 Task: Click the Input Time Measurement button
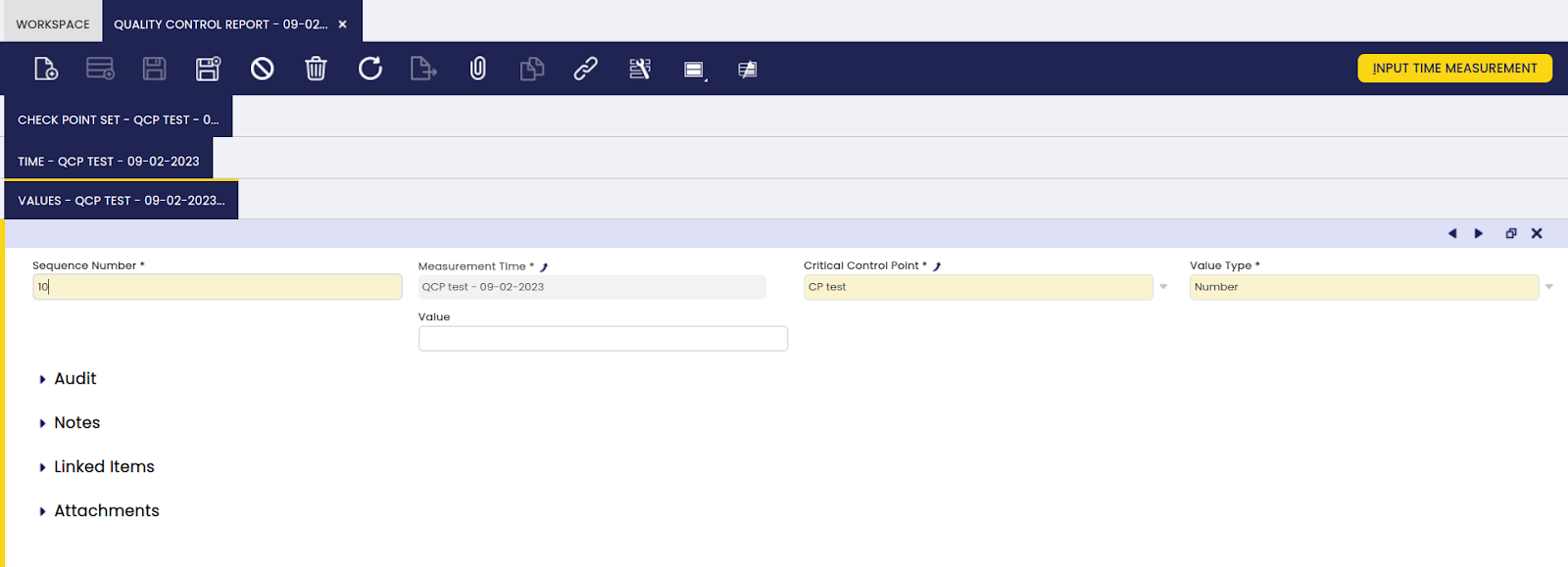click(1454, 69)
